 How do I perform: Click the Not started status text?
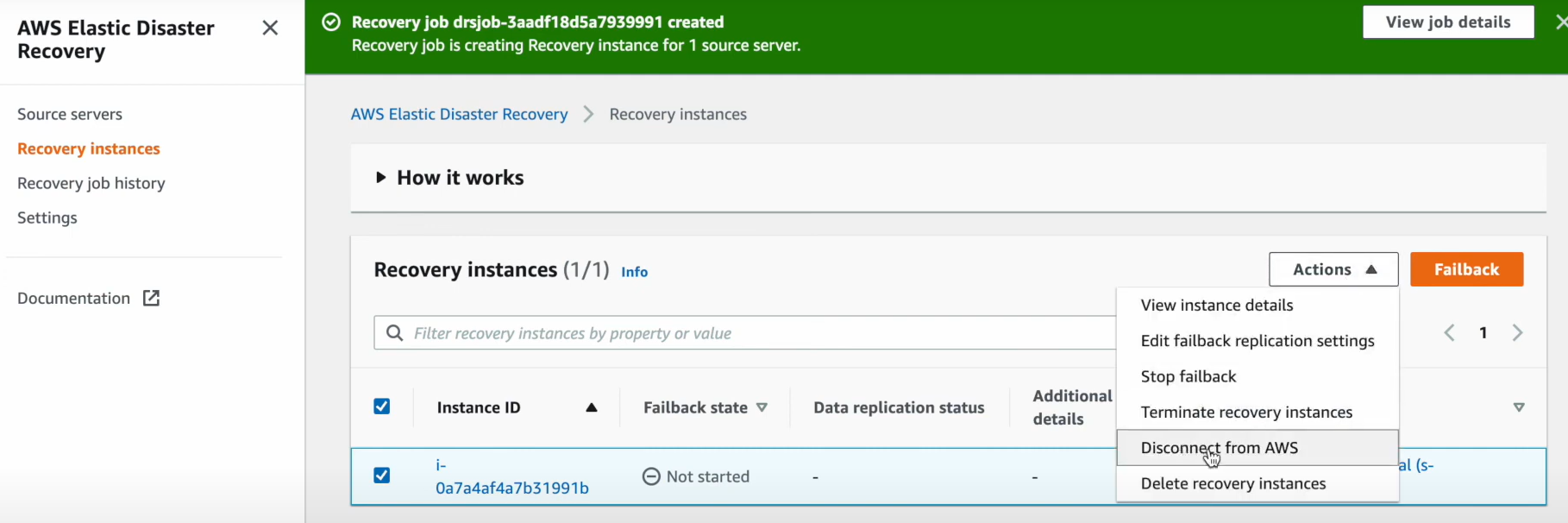click(708, 476)
